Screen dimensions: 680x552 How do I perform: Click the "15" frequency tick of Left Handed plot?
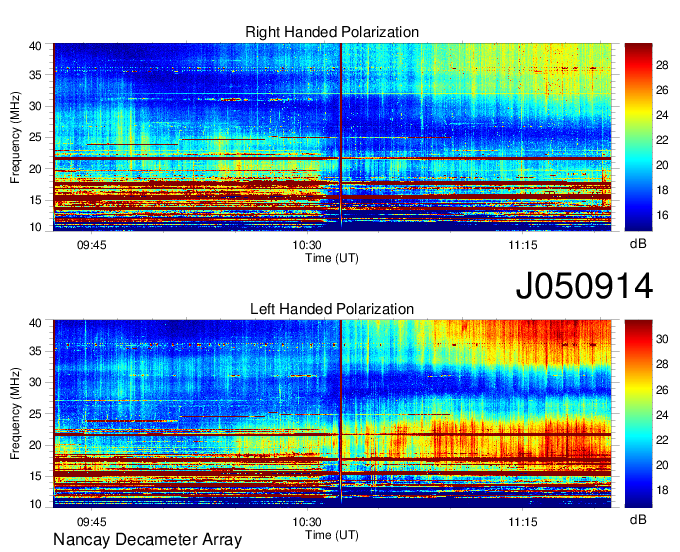pos(36,477)
